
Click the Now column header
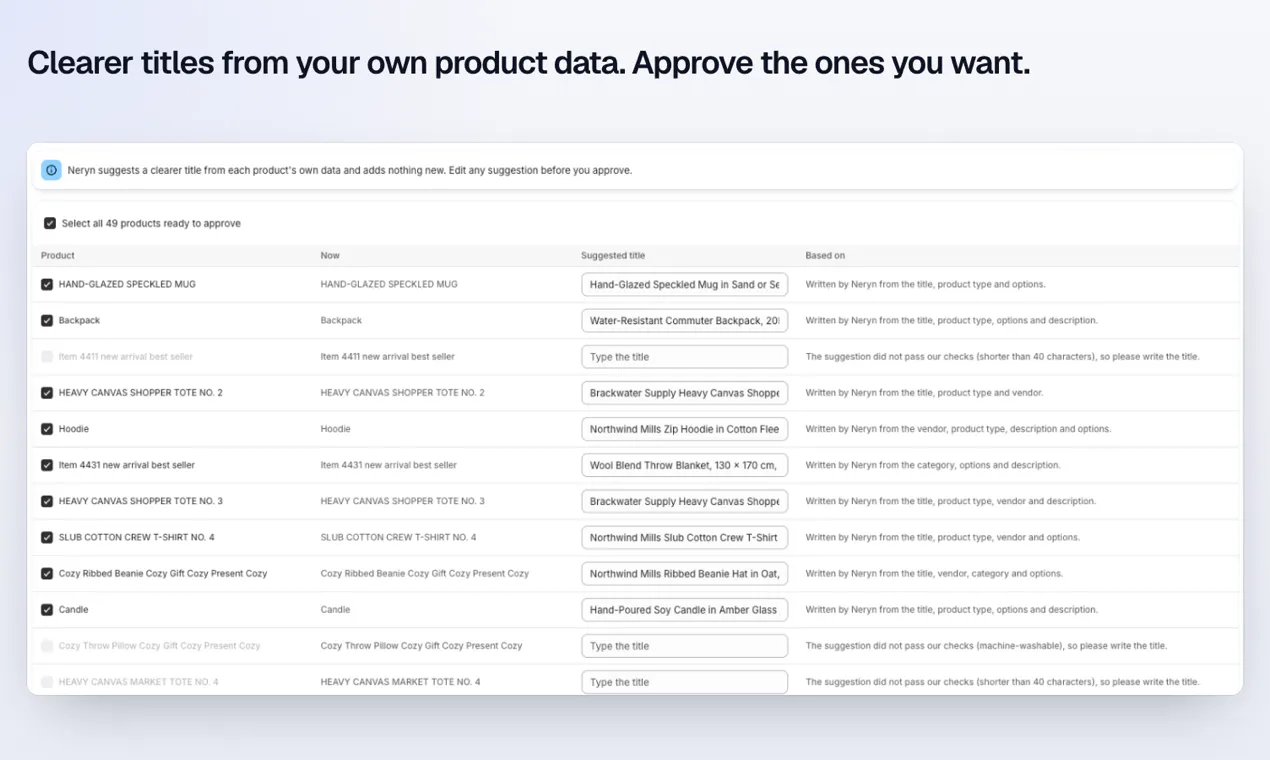click(330, 256)
